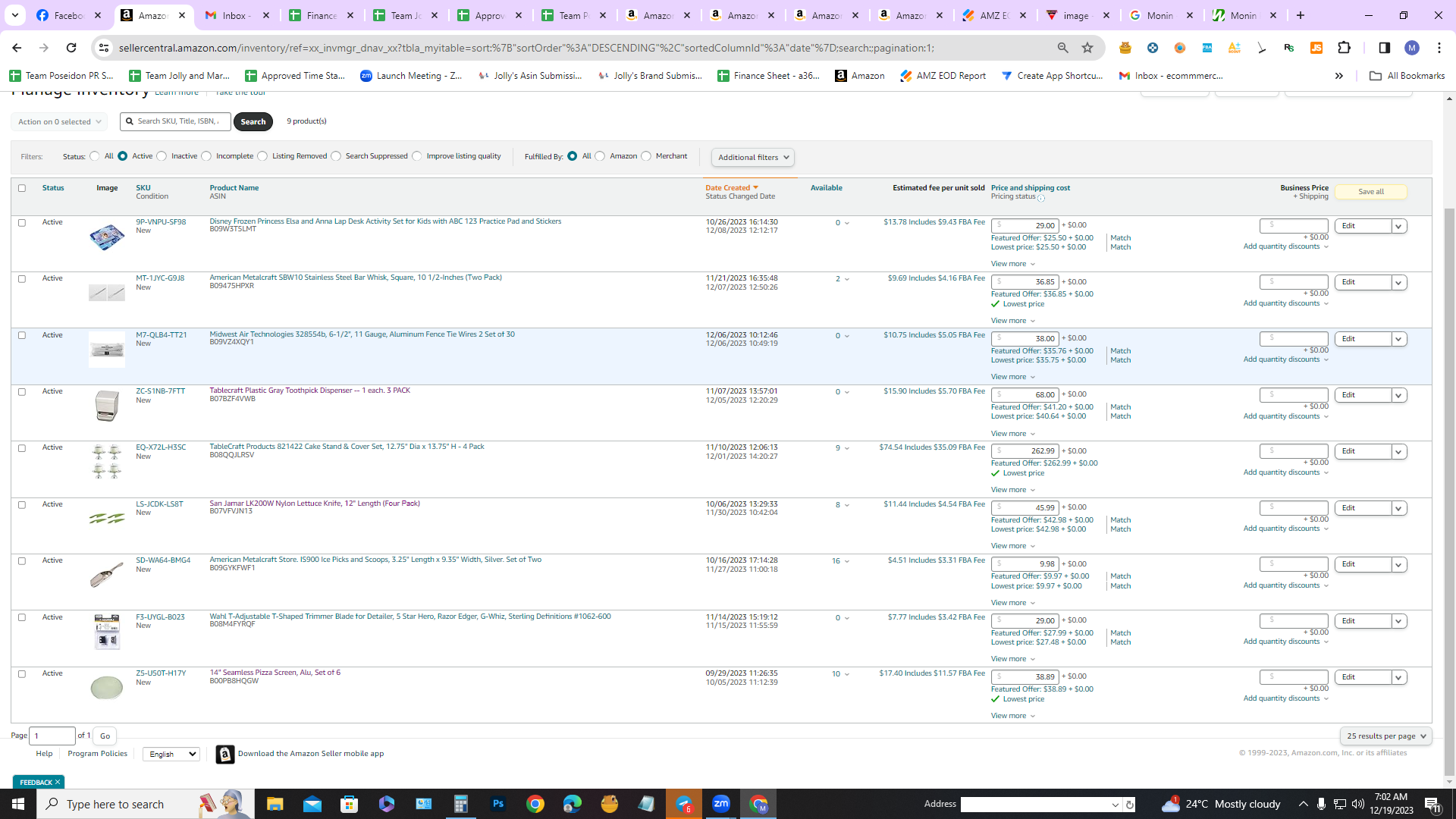The height and width of the screenshot is (819, 1456).
Task: Open Microsoft Edge from the taskbar
Action: (573, 804)
